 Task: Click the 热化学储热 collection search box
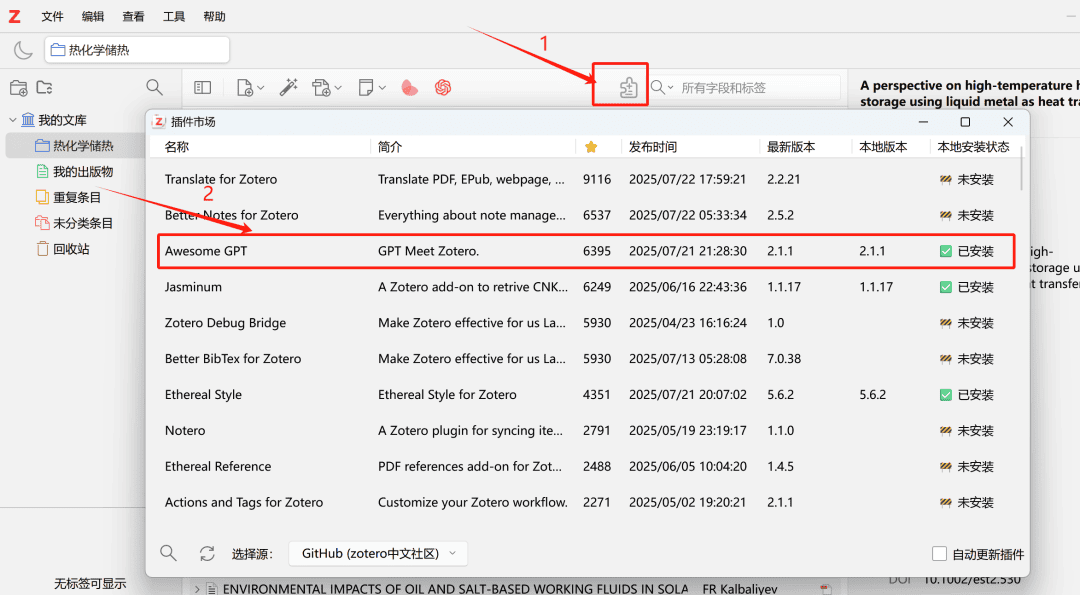pos(136,48)
